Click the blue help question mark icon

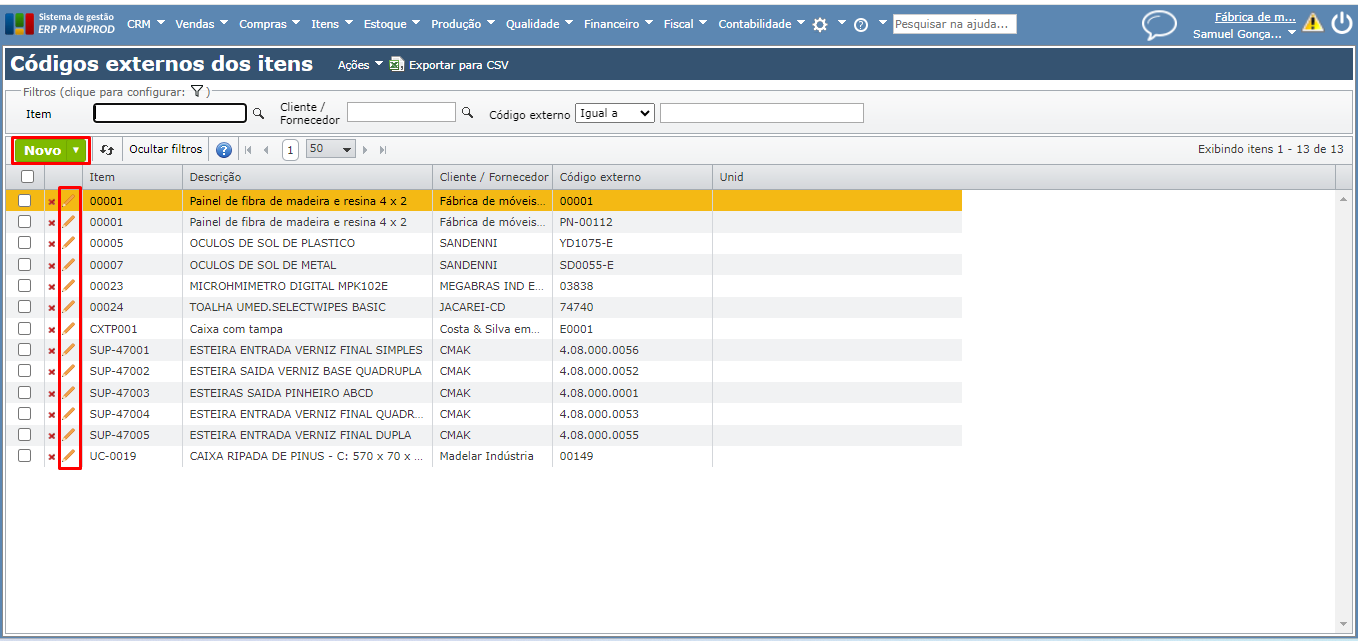click(224, 150)
